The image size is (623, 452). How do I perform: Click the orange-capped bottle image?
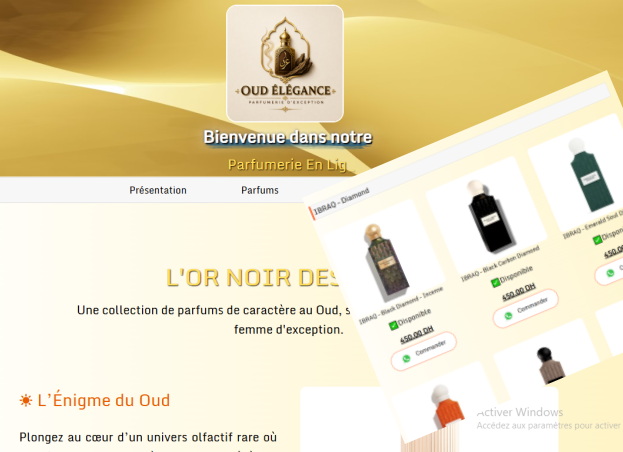448,407
